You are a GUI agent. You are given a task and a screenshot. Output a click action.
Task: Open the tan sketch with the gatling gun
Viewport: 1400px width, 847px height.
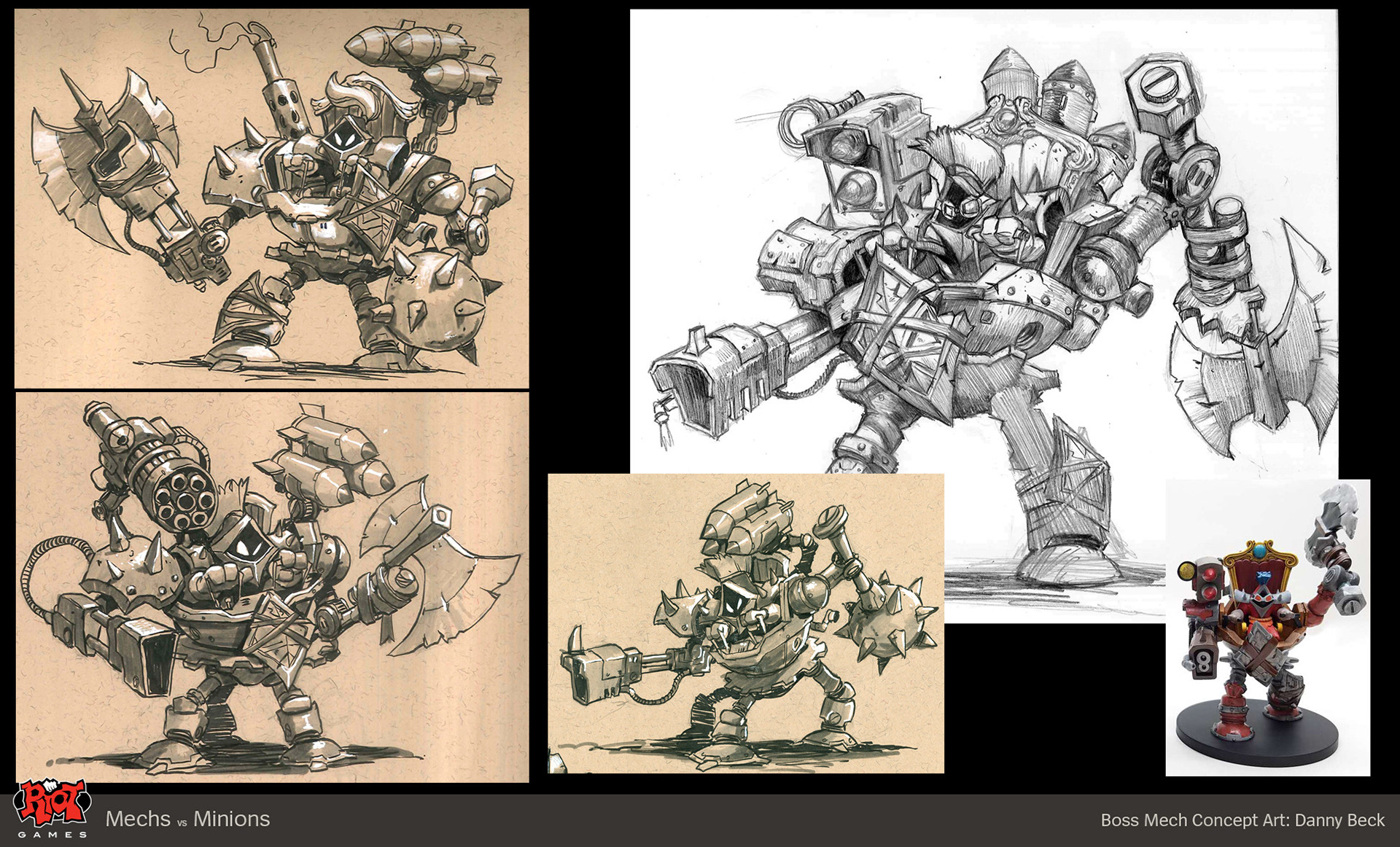click(x=272, y=588)
